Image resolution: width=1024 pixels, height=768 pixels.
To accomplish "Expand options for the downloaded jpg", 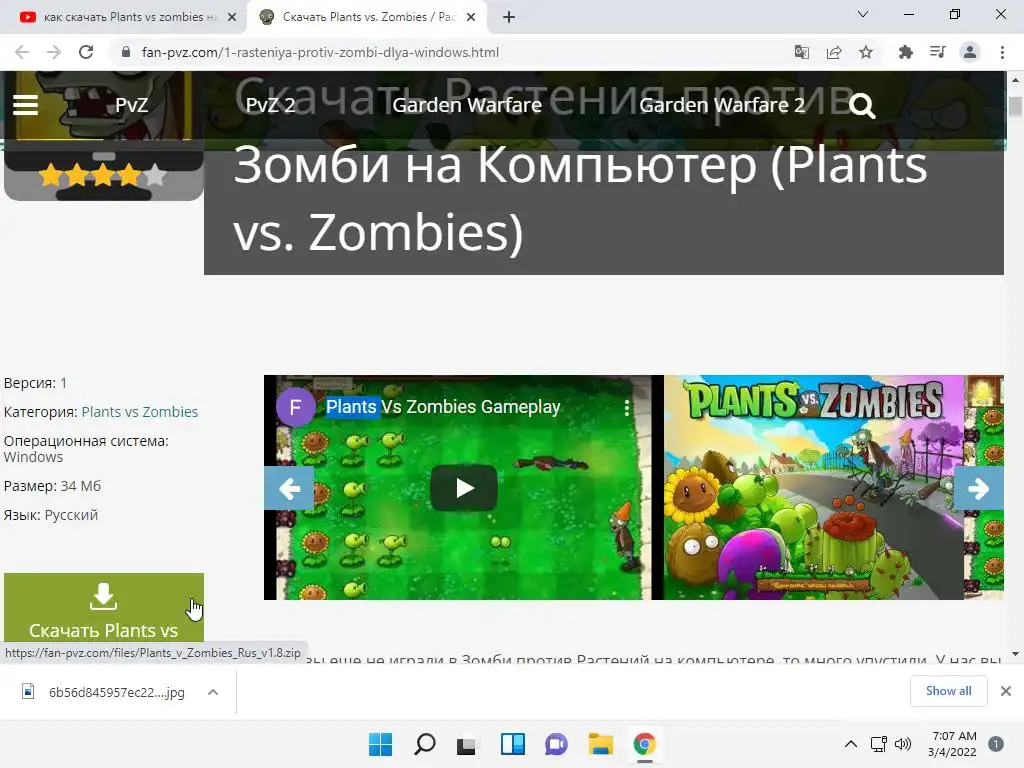I will pyautogui.click(x=213, y=692).
